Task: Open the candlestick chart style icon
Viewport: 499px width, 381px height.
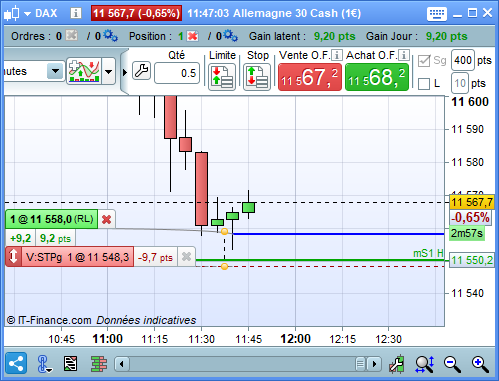Action: tap(11, 13)
